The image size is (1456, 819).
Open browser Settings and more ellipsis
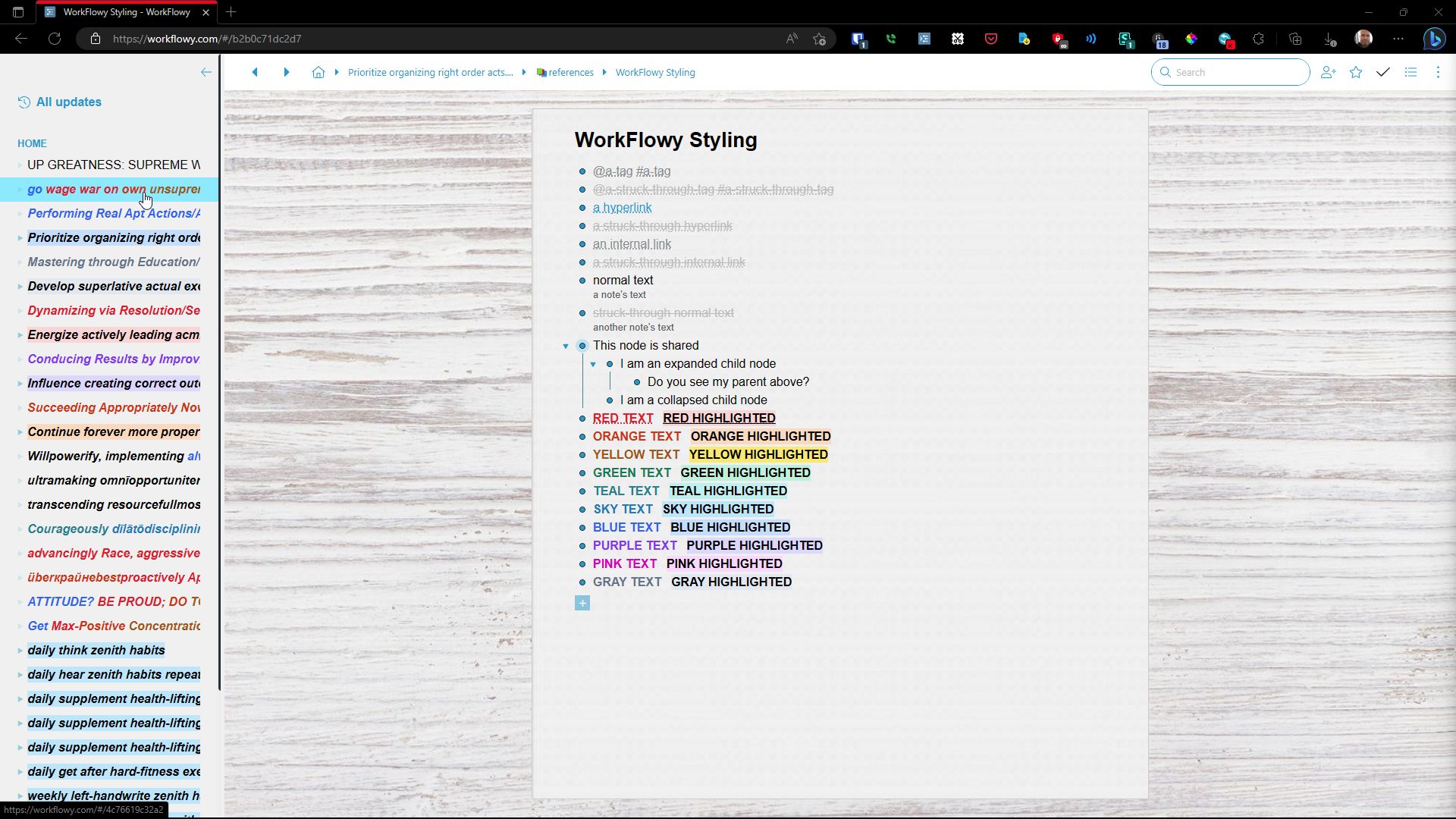(1398, 39)
